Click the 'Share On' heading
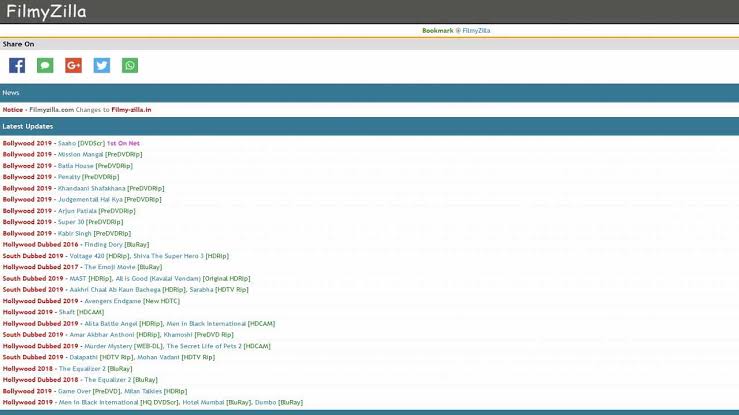739x415 pixels. click(x=18, y=44)
